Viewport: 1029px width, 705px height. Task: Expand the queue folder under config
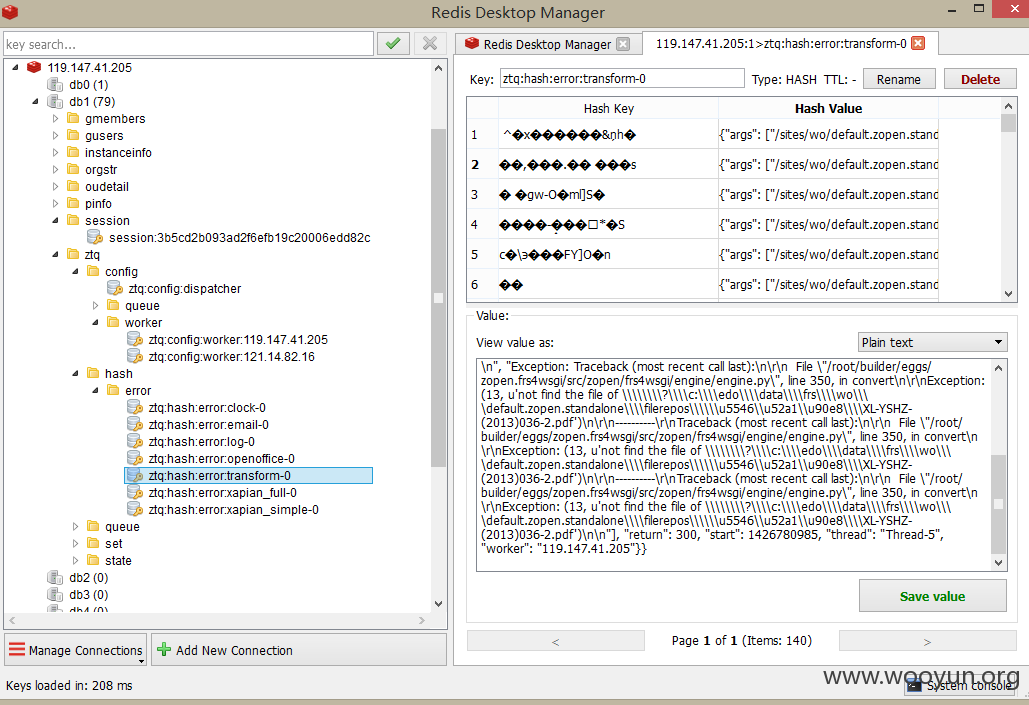(95, 305)
